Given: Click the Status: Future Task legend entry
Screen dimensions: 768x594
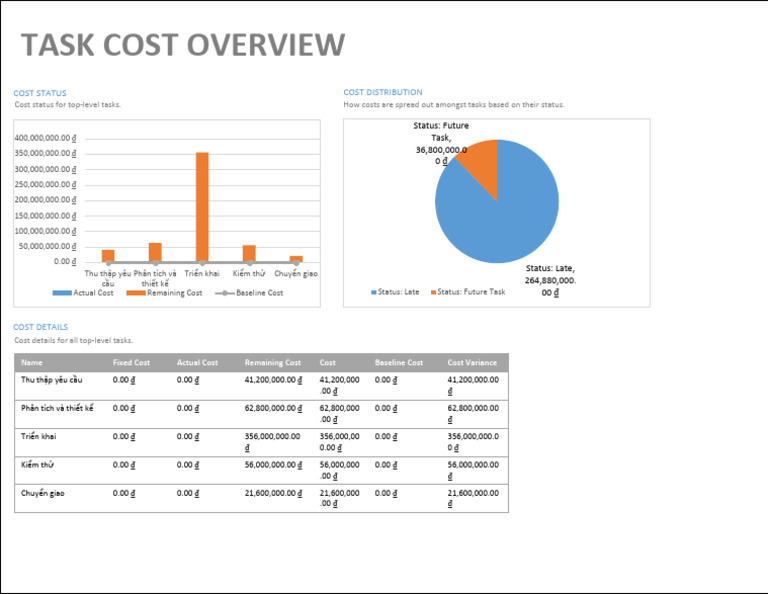Looking at the screenshot, I should coord(468,292).
